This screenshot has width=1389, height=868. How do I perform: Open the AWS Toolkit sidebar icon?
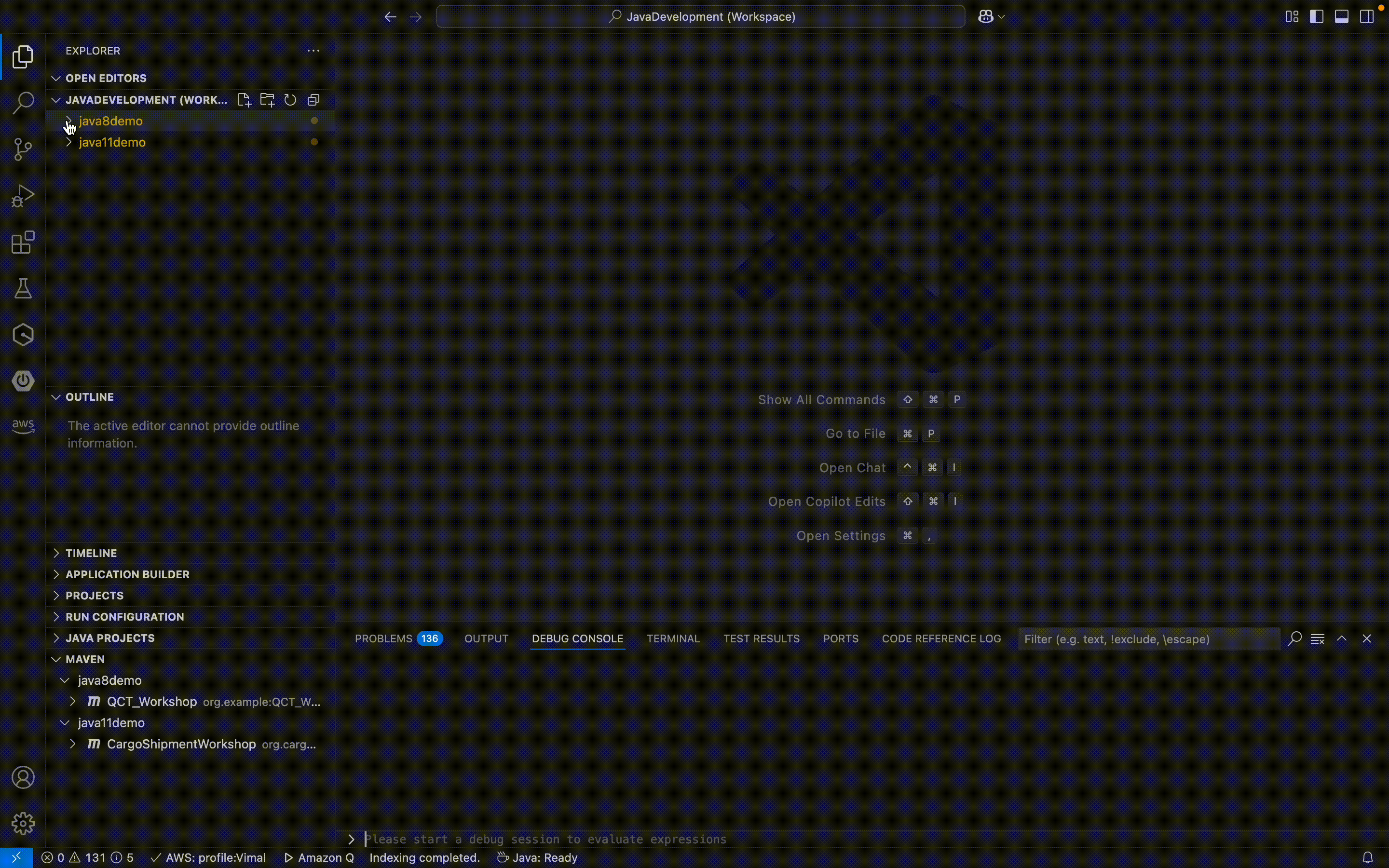coord(23,426)
